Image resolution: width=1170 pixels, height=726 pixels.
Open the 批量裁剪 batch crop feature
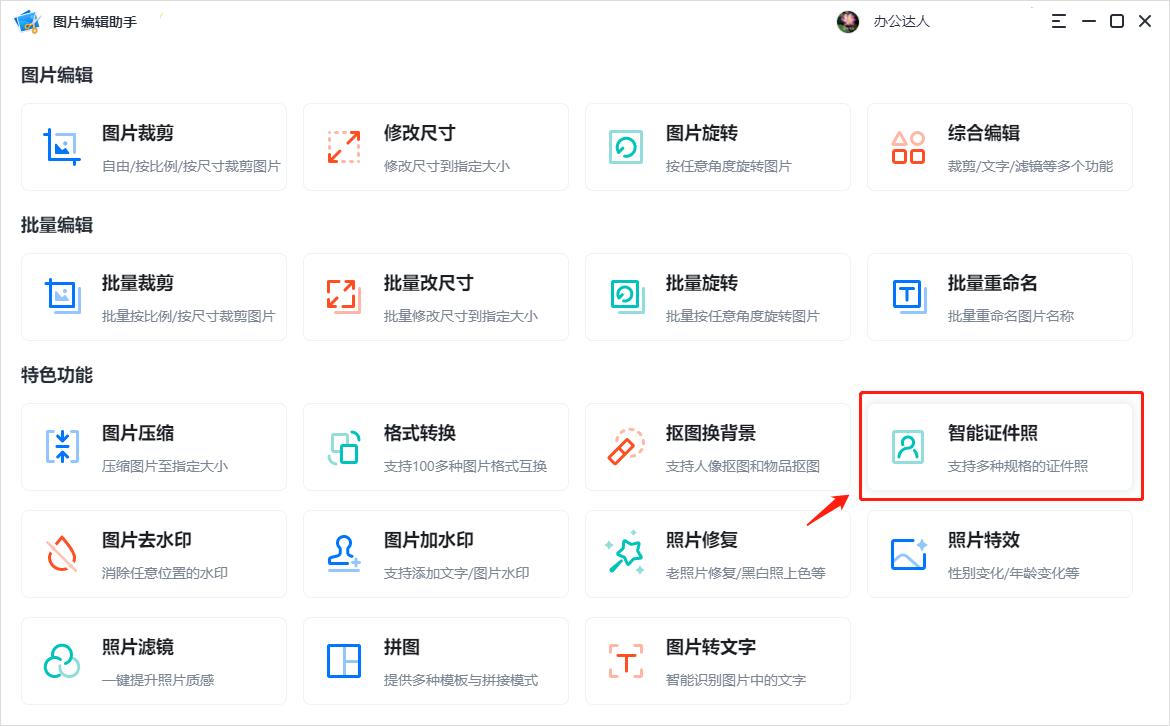(x=154, y=296)
